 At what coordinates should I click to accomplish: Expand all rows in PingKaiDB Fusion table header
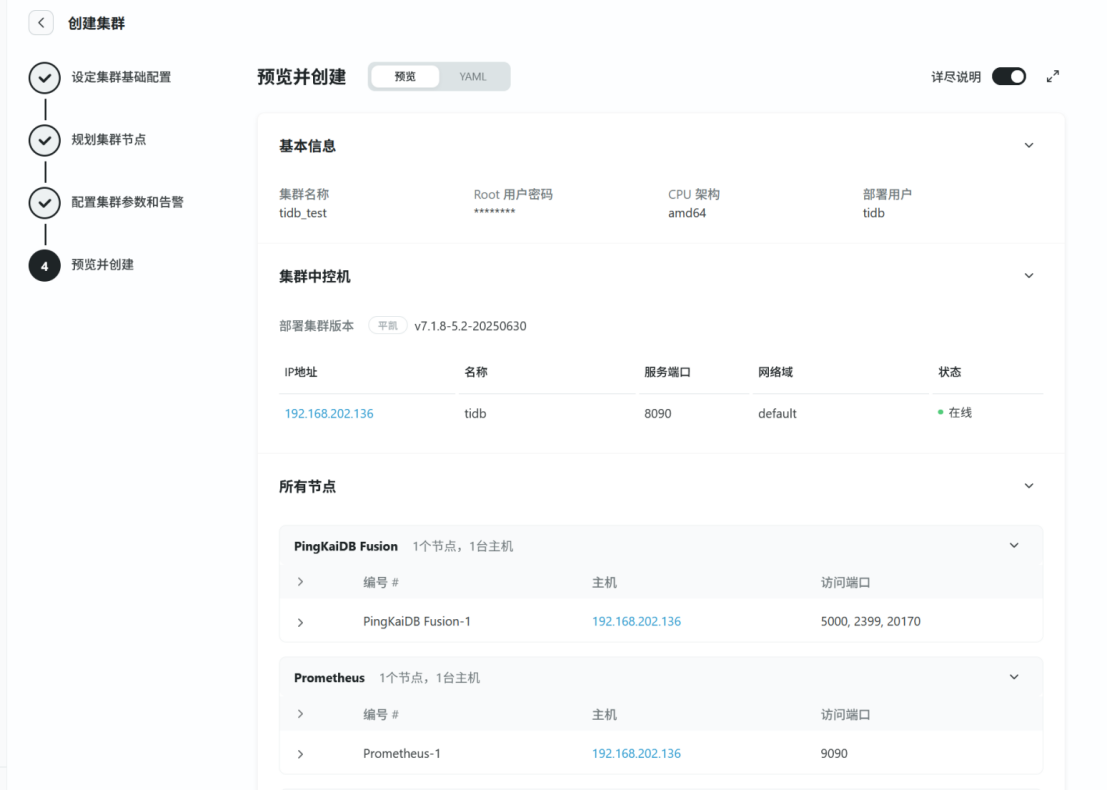(x=300, y=582)
